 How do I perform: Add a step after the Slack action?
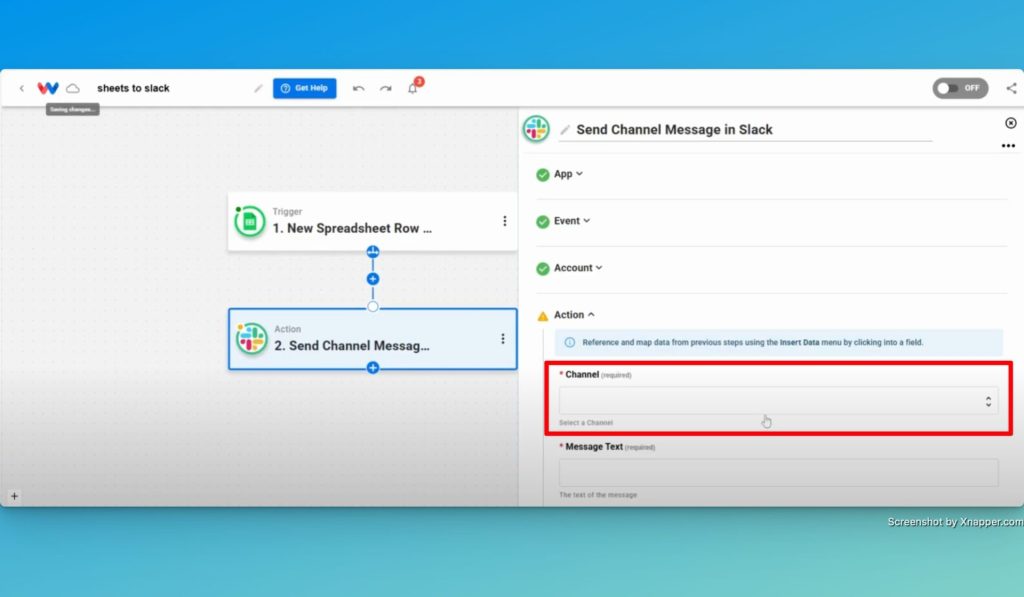[x=373, y=368]
